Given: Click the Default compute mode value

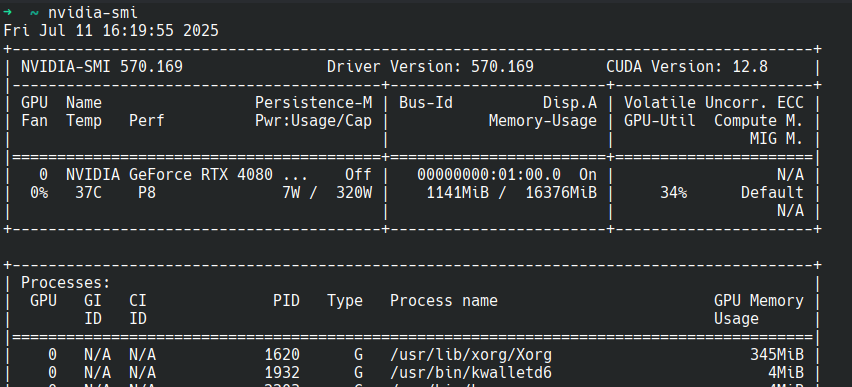Looking at the screenshot, I should [x=772, y=192].
